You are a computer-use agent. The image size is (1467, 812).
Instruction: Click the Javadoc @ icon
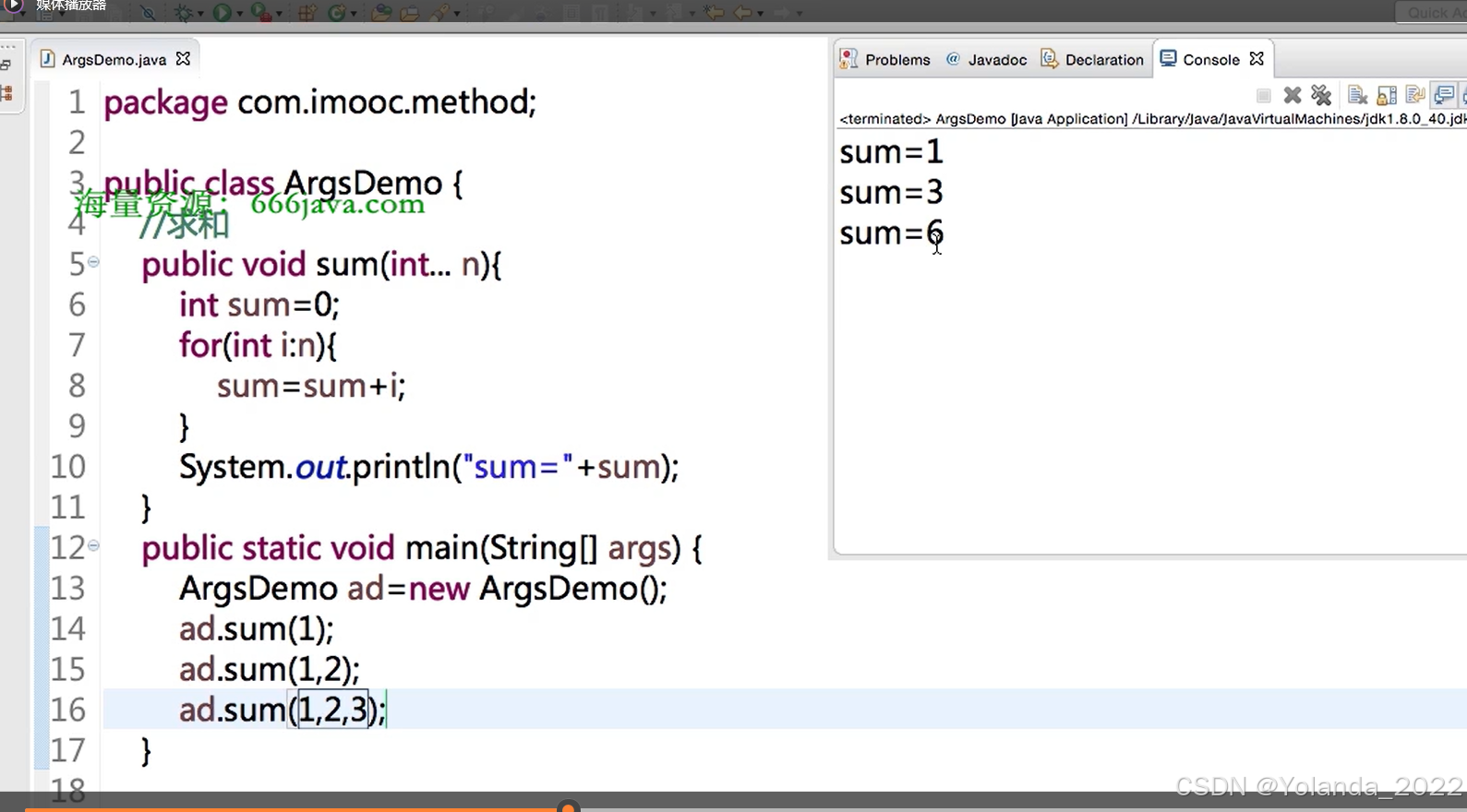pyautogui.click(x=953, y=59)
